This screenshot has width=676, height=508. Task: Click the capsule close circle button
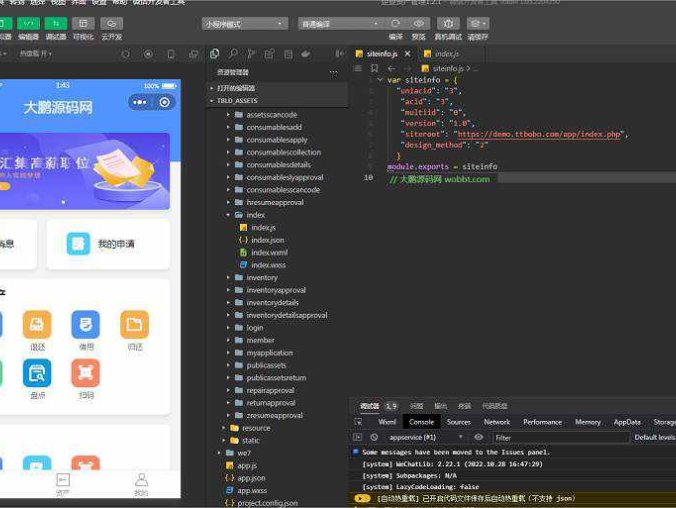164,102
